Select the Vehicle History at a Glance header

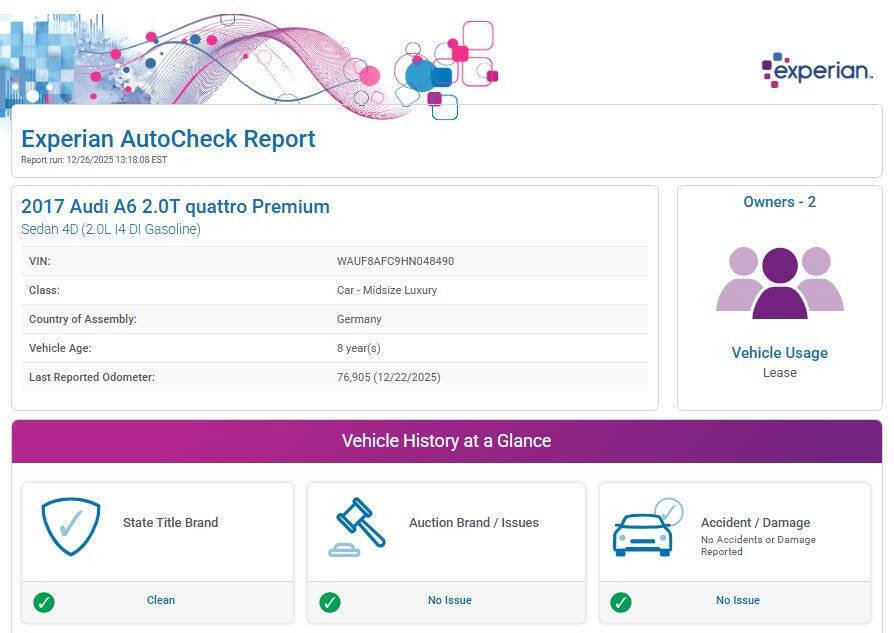[x=446, y=441]
